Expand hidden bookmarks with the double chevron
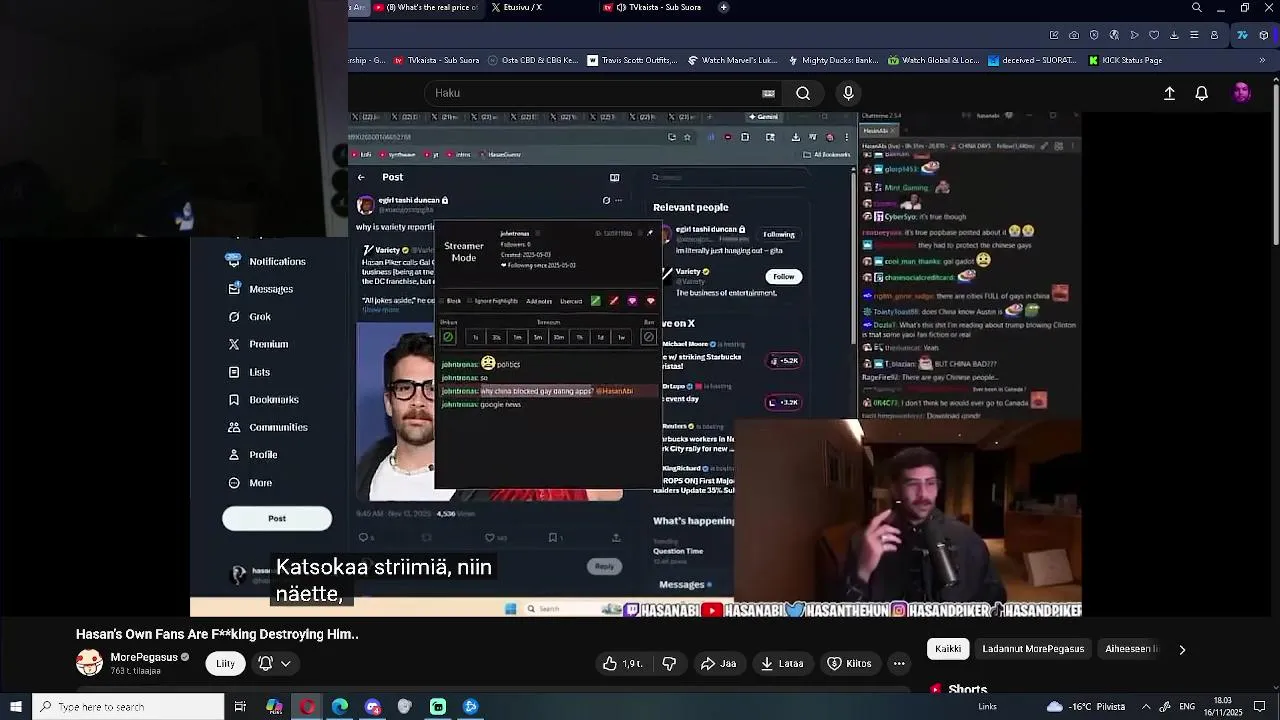This screenshot has height=720, width=1280. (1264, 60)
